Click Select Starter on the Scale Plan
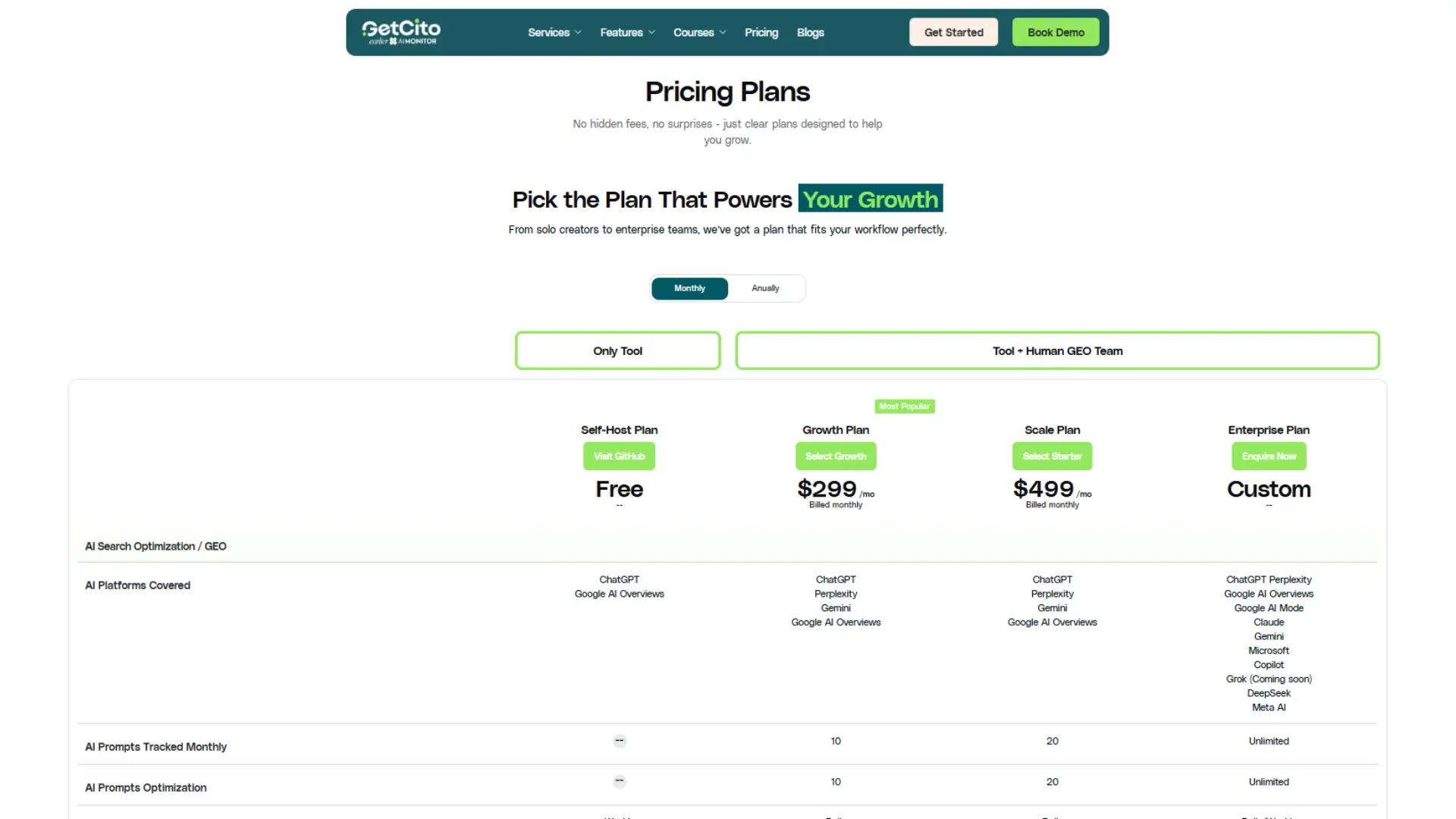This screenshot has height=819, width=1456. coord(1051,456)
